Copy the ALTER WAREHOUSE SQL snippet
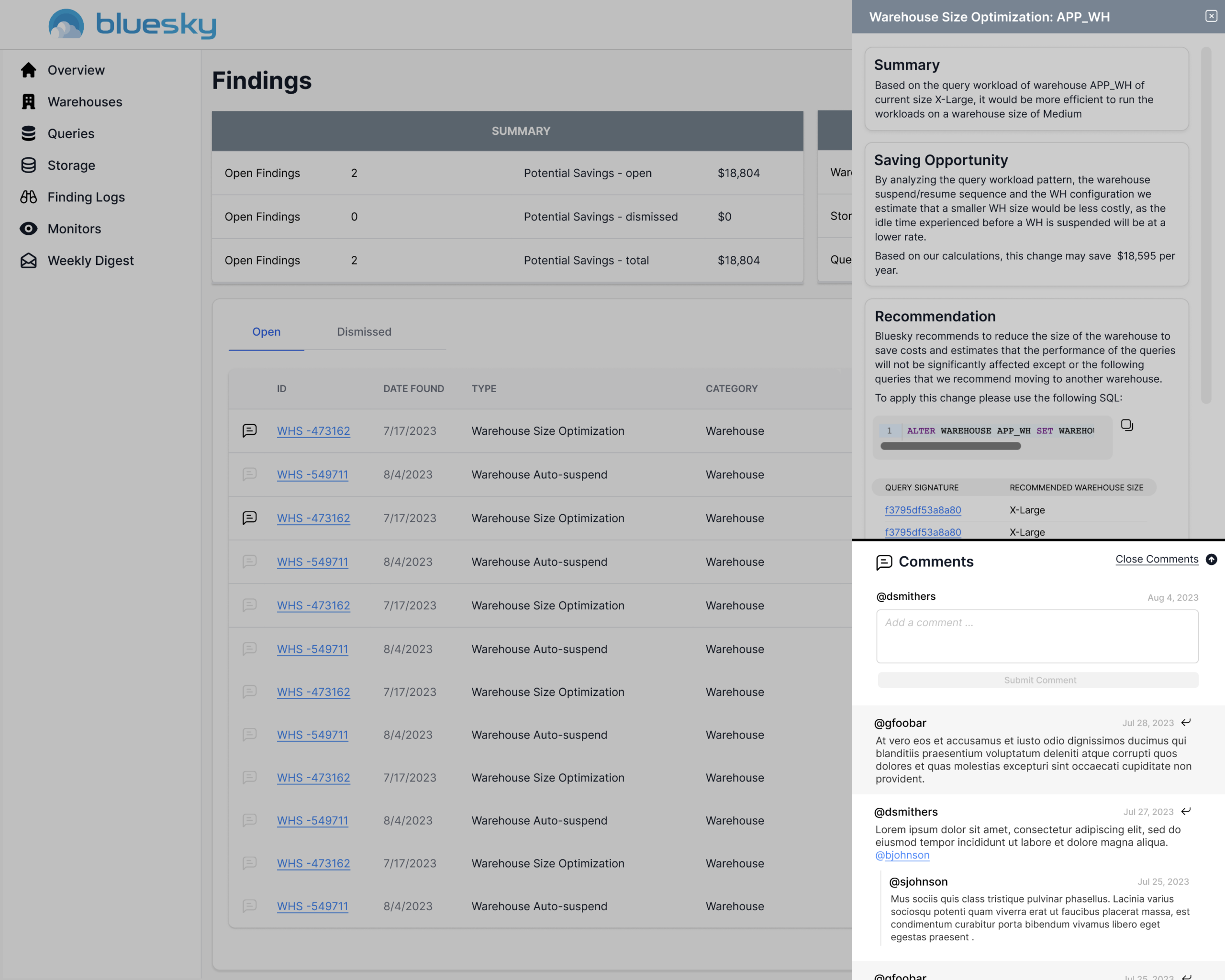The height and width of the screenshot is (980, 1225). pos(1127,425)
